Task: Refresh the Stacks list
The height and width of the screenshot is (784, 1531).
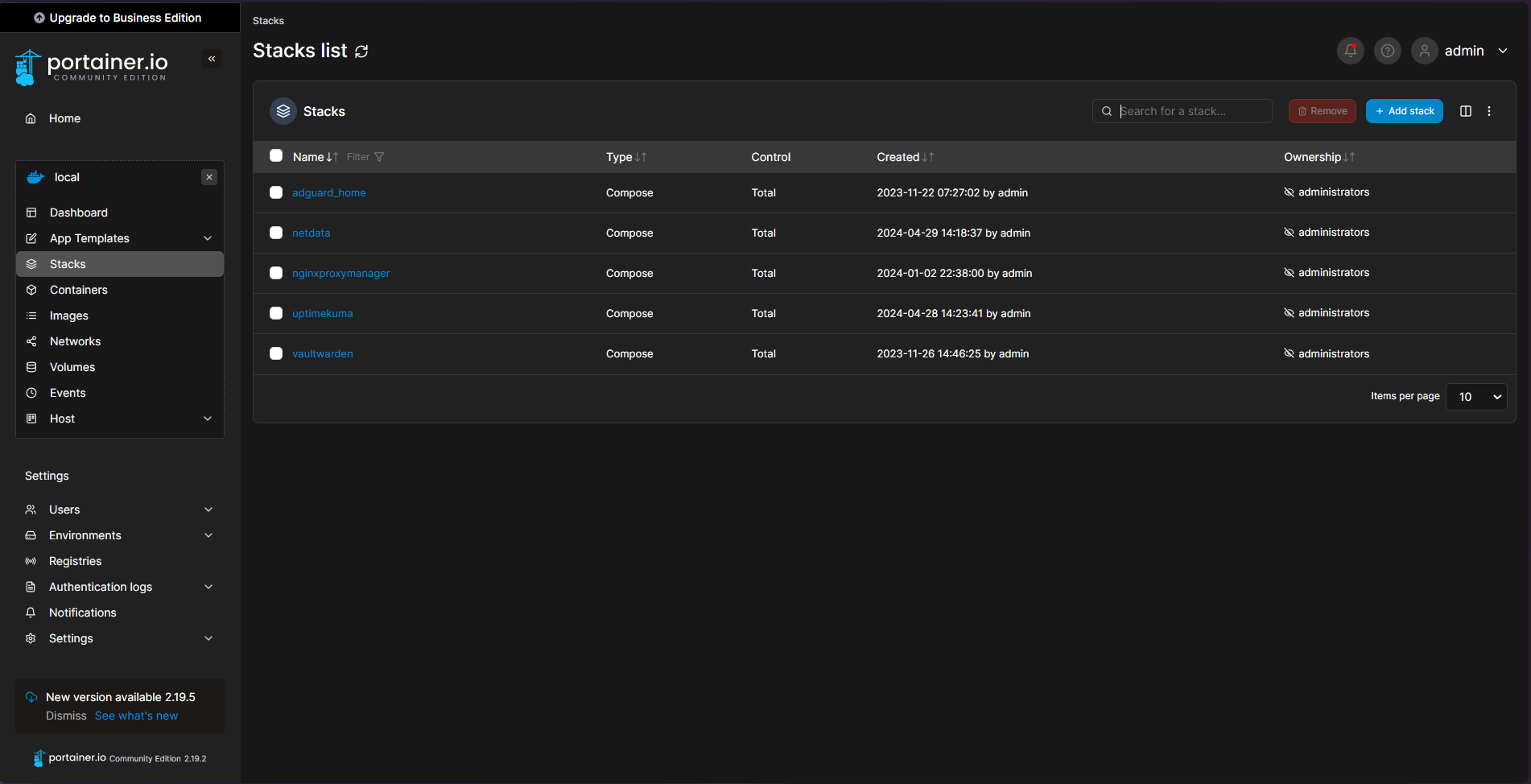Action: 361,51
